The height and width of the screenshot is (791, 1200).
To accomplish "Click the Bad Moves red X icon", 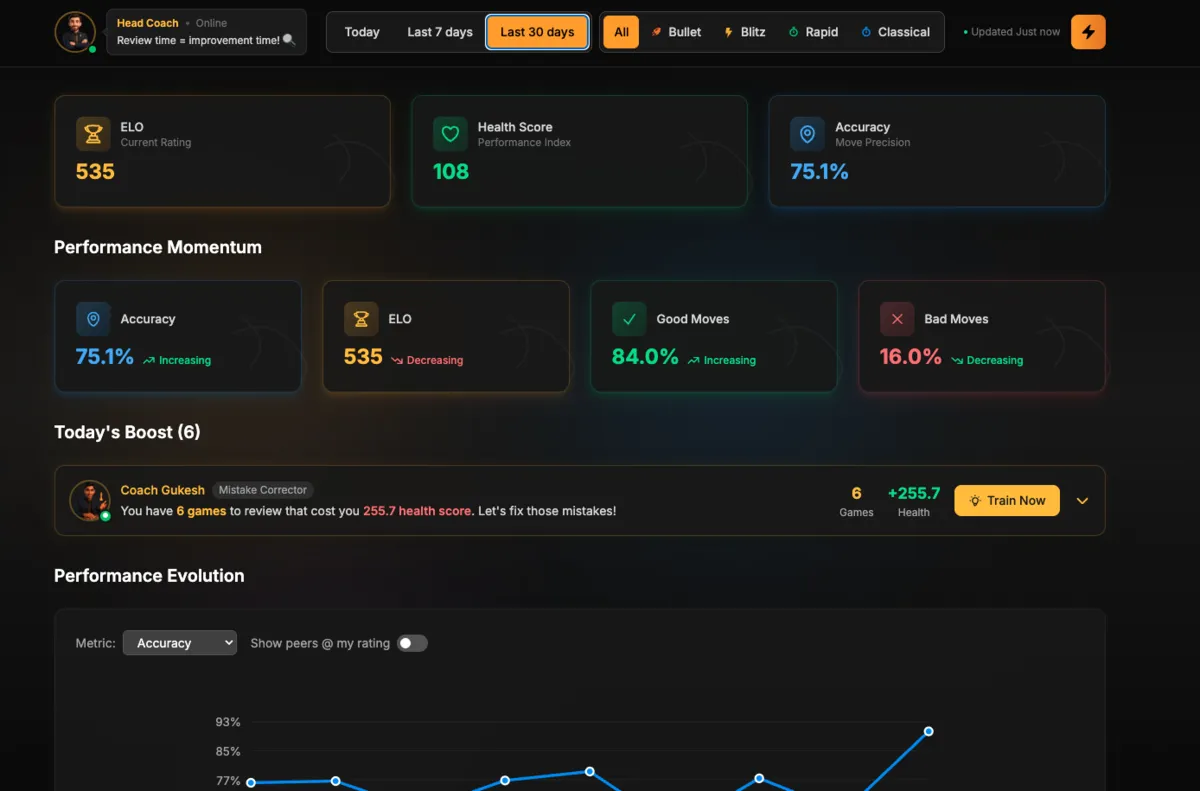I will [897, 318].
